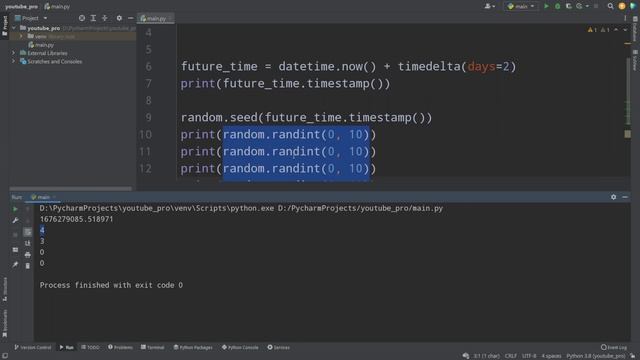Viewport: 640px width, 360px height.
Task: Click UTF-8 encoding in status bar
Action: [x=529, y=356]
